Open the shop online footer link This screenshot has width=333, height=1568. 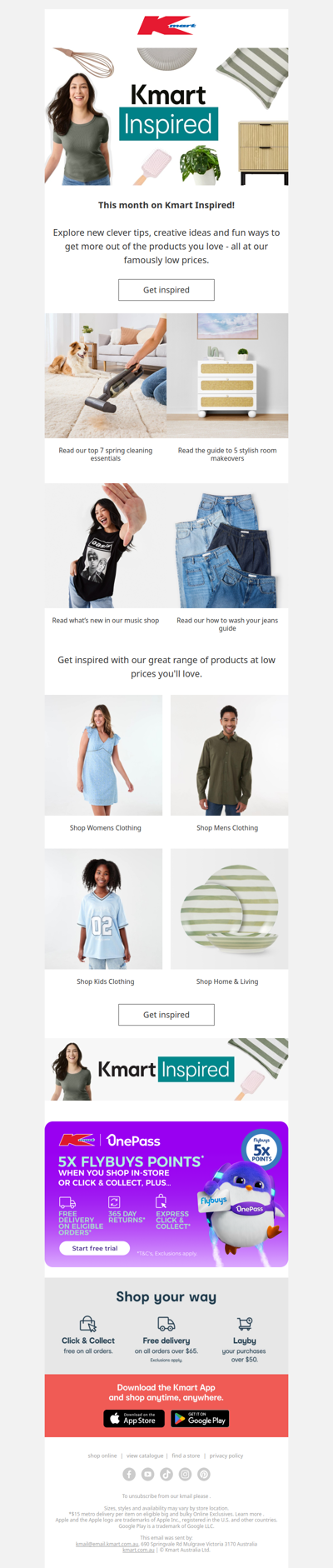(102, 1456)
